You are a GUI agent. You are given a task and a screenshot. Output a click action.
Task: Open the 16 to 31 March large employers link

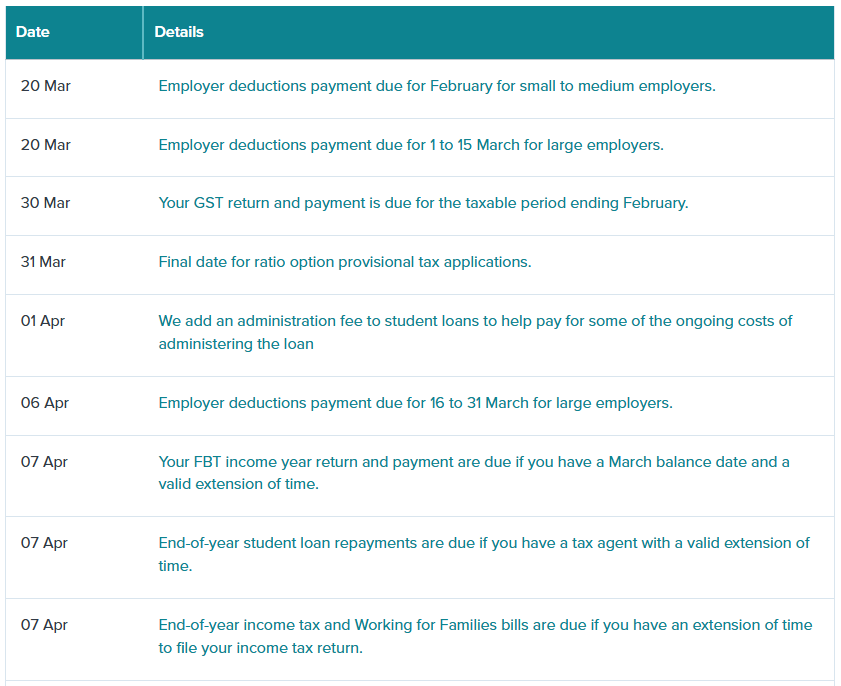415,403
